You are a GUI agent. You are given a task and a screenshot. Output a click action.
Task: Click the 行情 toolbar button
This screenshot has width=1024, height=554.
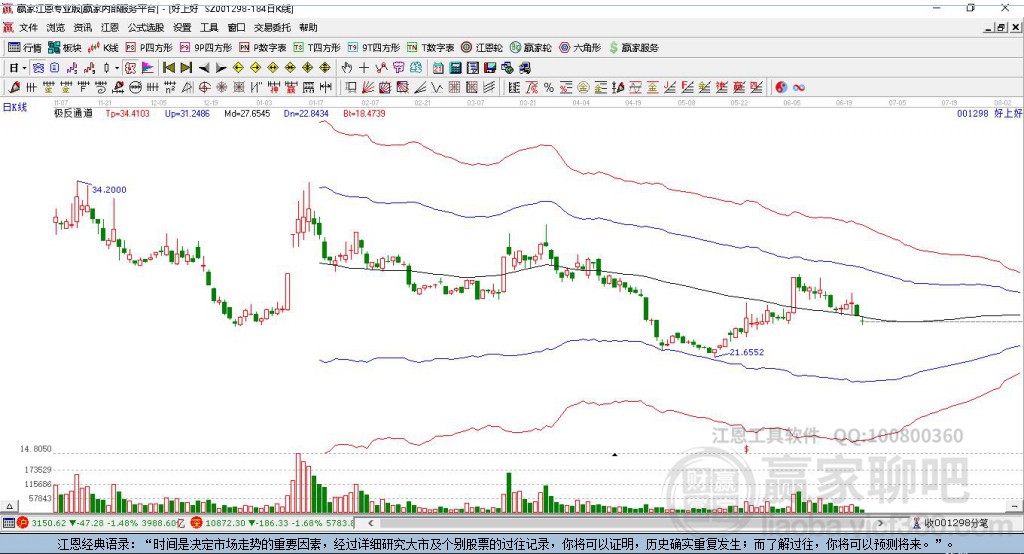25,48
